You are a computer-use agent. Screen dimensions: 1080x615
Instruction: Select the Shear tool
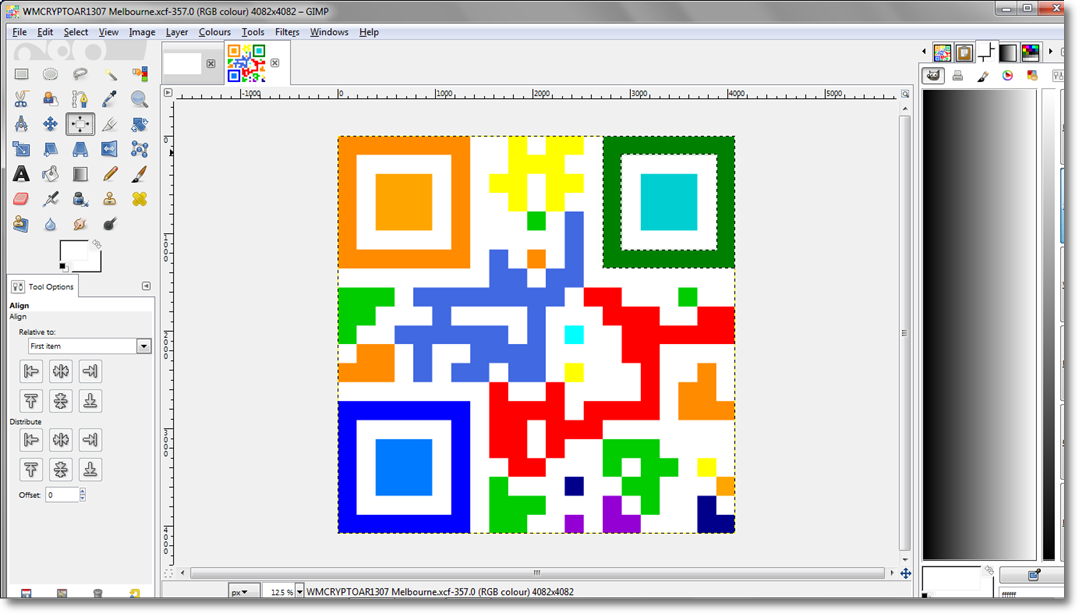pos(50,149)
